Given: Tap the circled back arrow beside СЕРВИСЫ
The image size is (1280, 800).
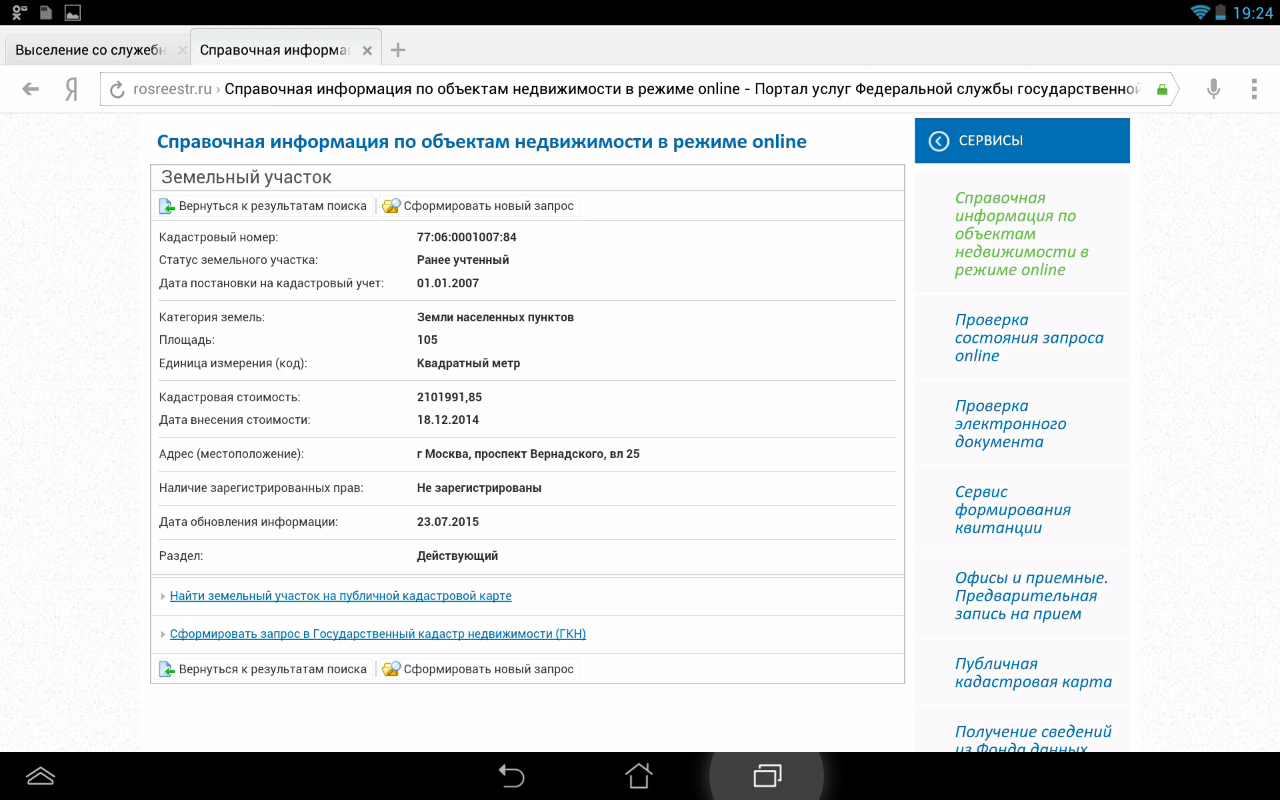Looking at the screenshot, I should (938, 141).
